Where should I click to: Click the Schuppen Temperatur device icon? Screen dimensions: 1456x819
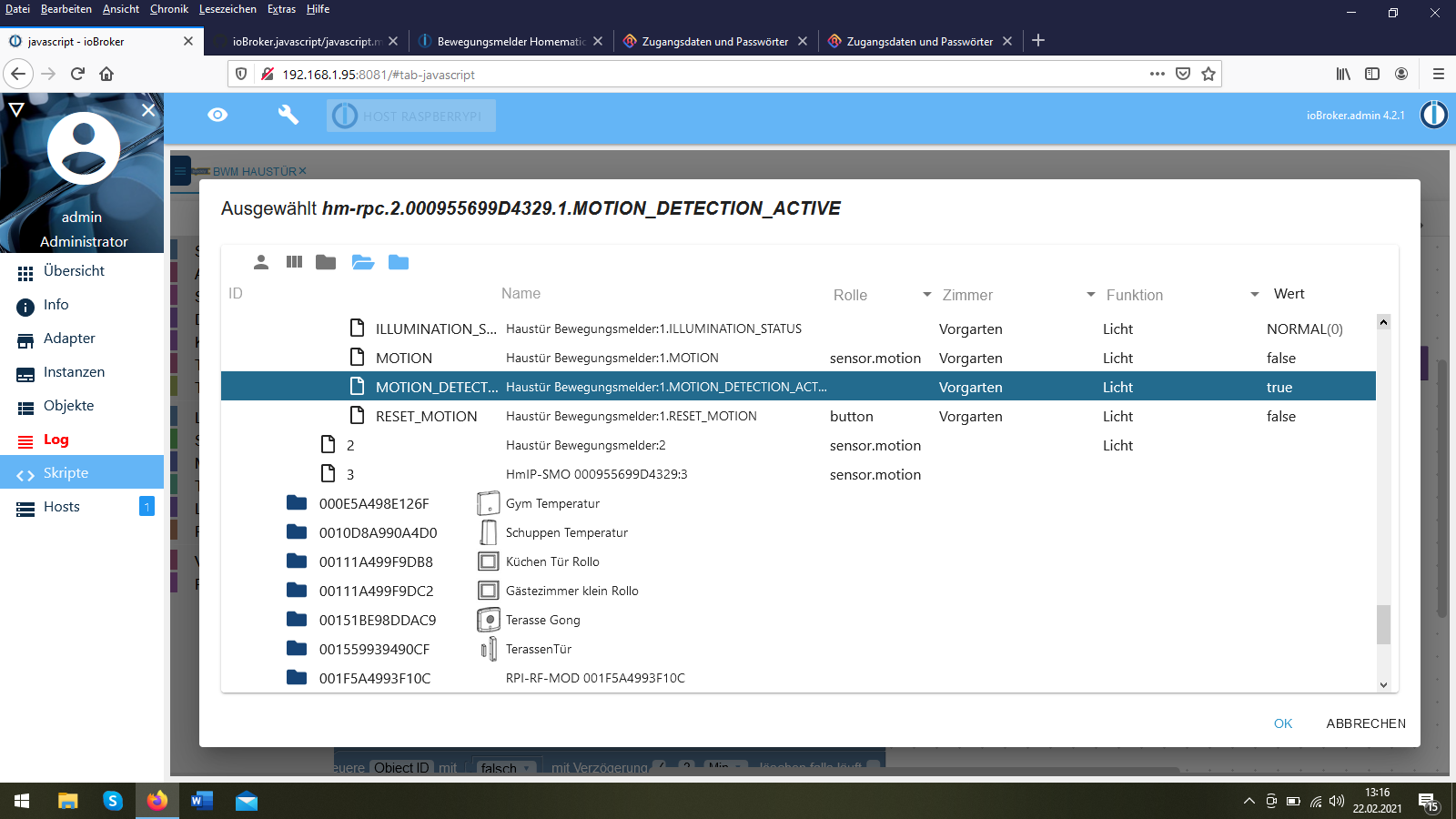click(x=489, y=532)
